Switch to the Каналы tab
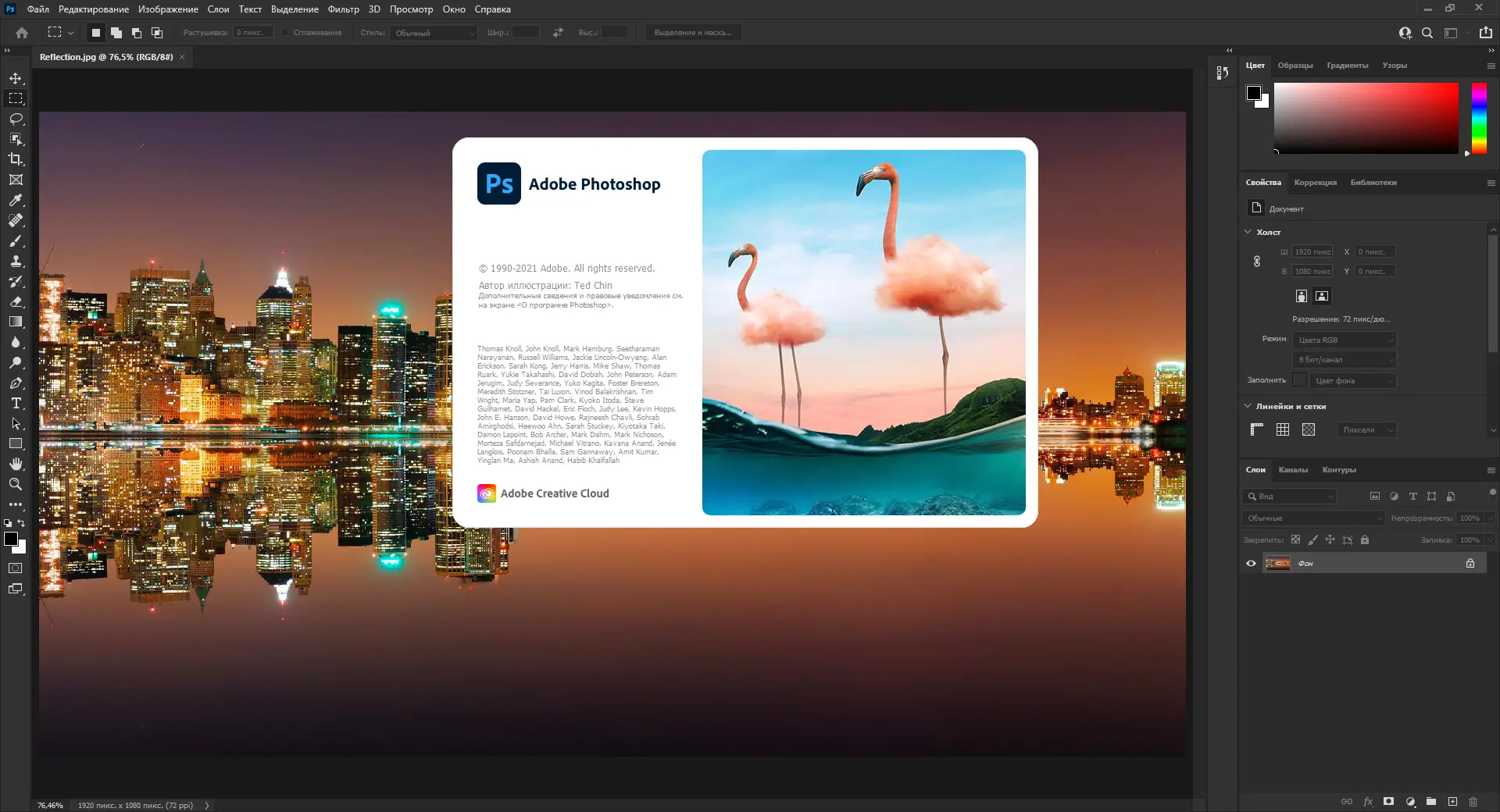 click(x=1293, y=469)
